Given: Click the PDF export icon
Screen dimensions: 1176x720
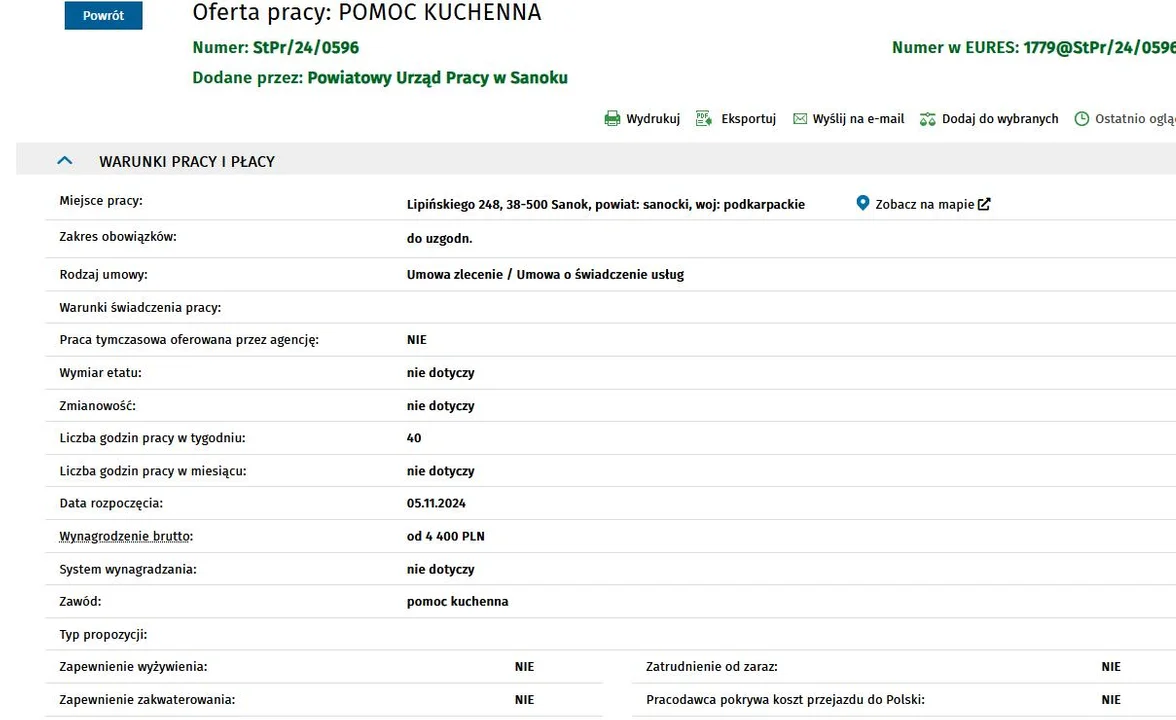Looking at the screenshot, I should (703, 119).
